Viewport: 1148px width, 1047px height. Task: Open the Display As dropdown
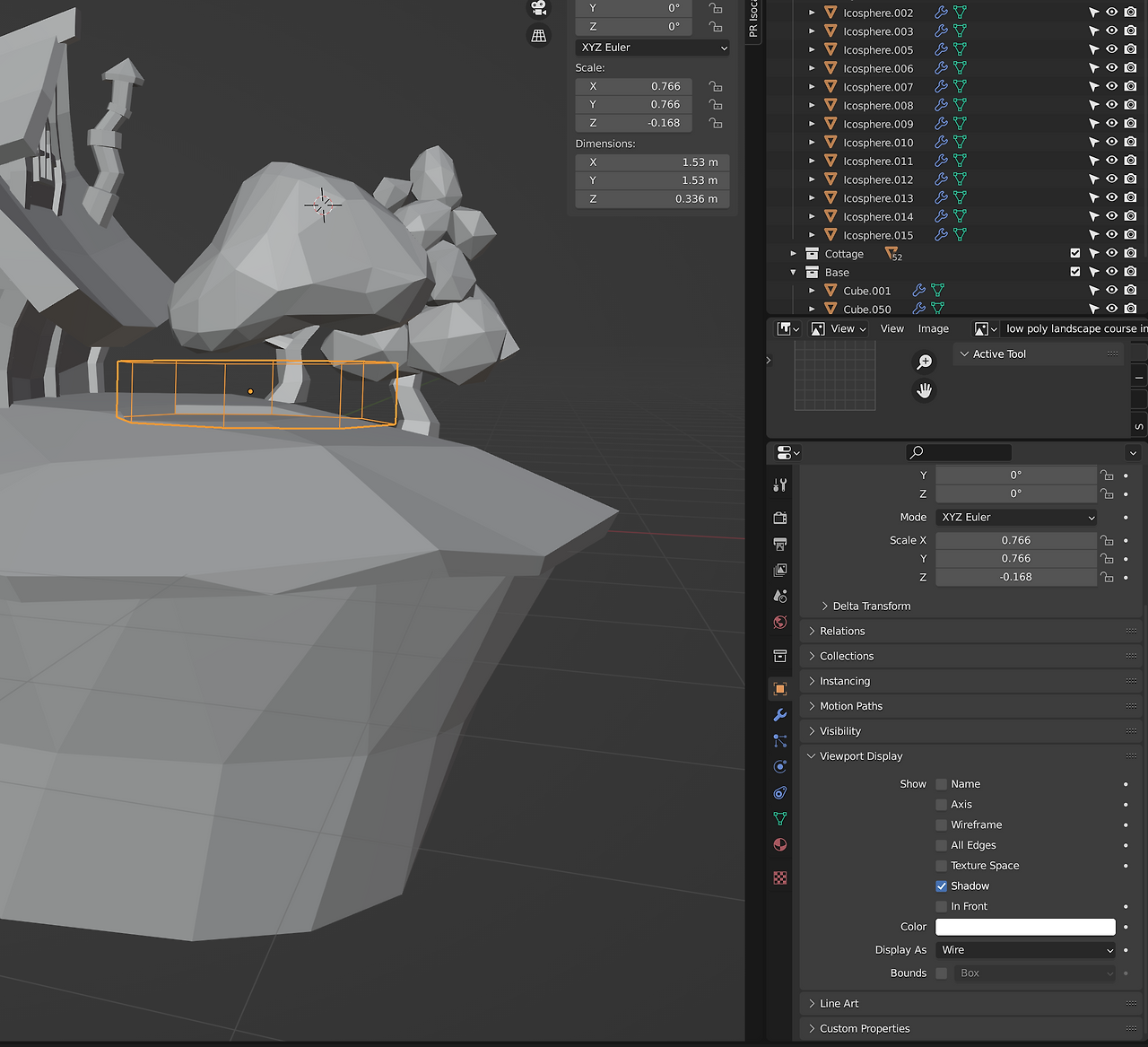pos(1026,950)
